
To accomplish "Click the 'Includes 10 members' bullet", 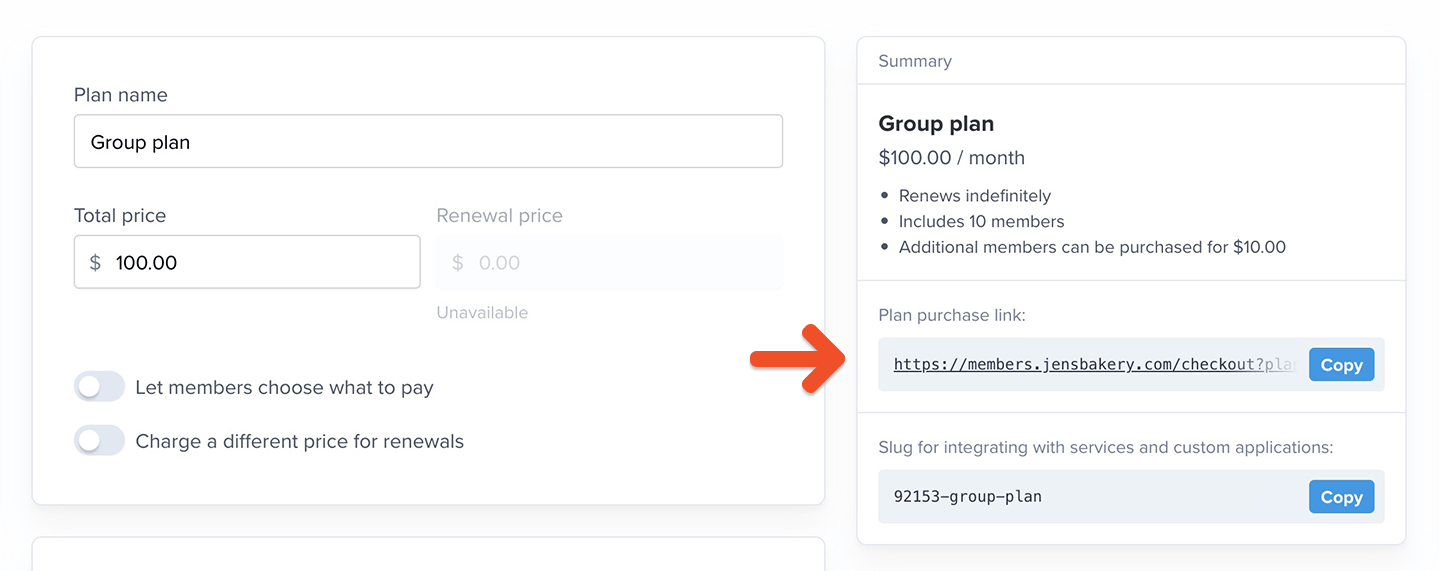I will 981,222.
